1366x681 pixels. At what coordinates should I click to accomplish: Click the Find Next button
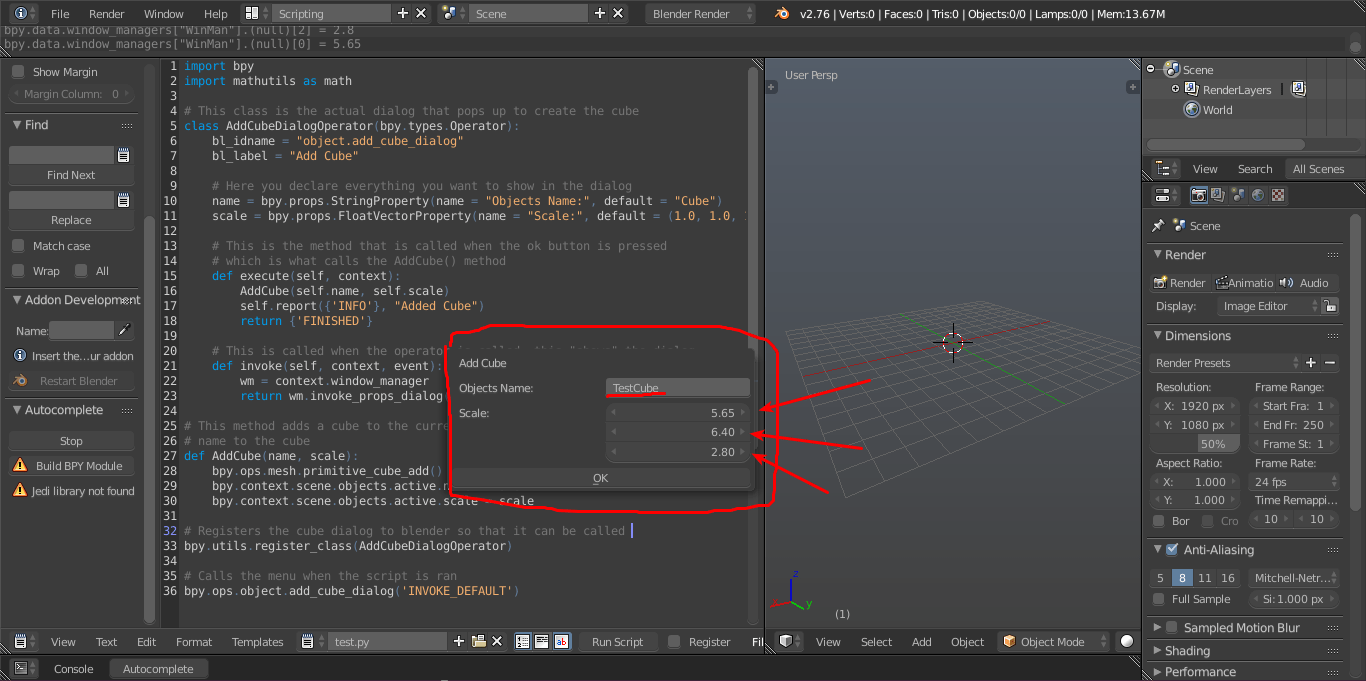click(x=71, y=175)
